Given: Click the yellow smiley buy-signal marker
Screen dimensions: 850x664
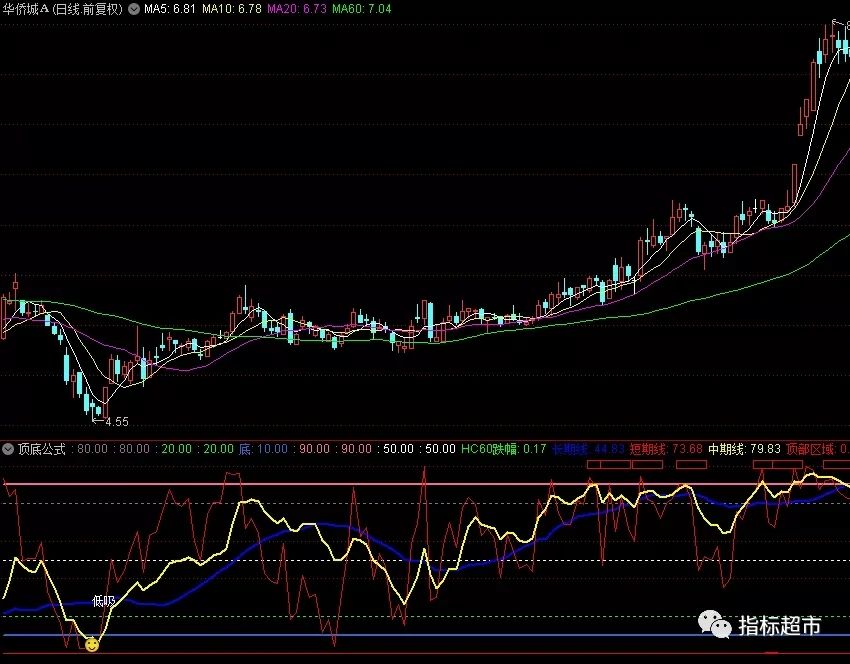Looking at the screenshot, I should tap(92, 644).
